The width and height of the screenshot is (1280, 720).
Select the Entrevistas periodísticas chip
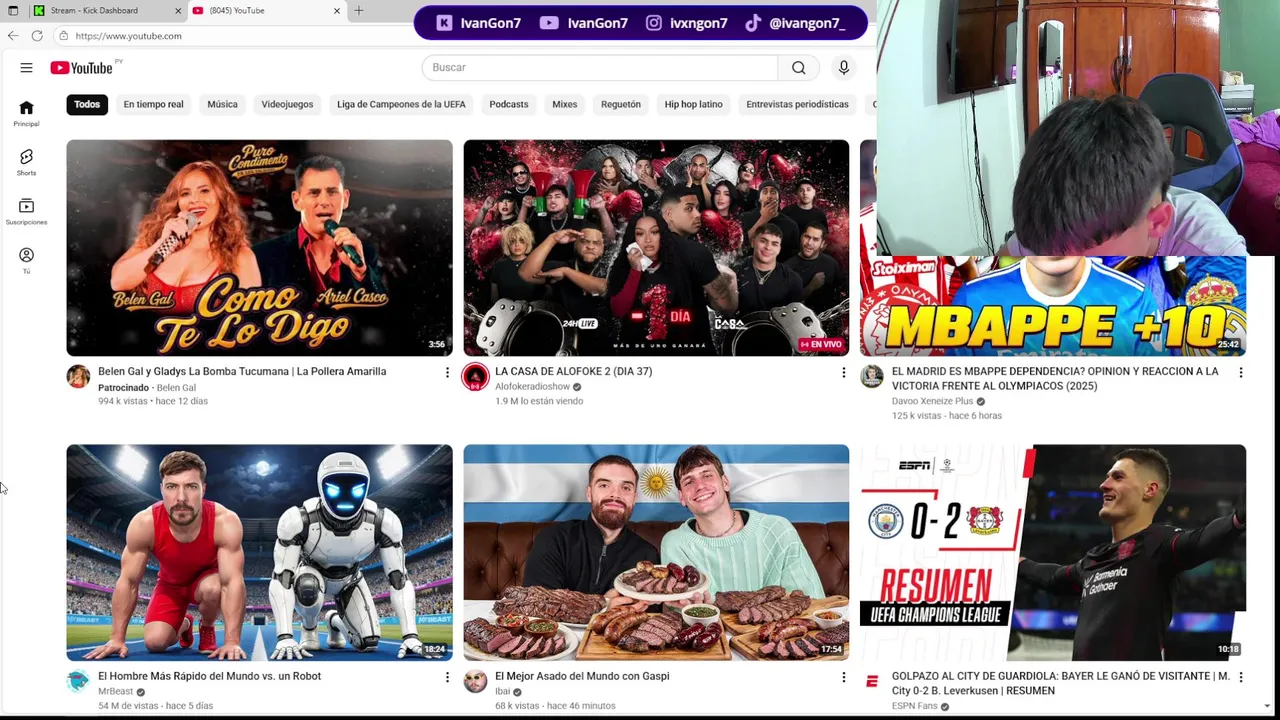point(797,104)
